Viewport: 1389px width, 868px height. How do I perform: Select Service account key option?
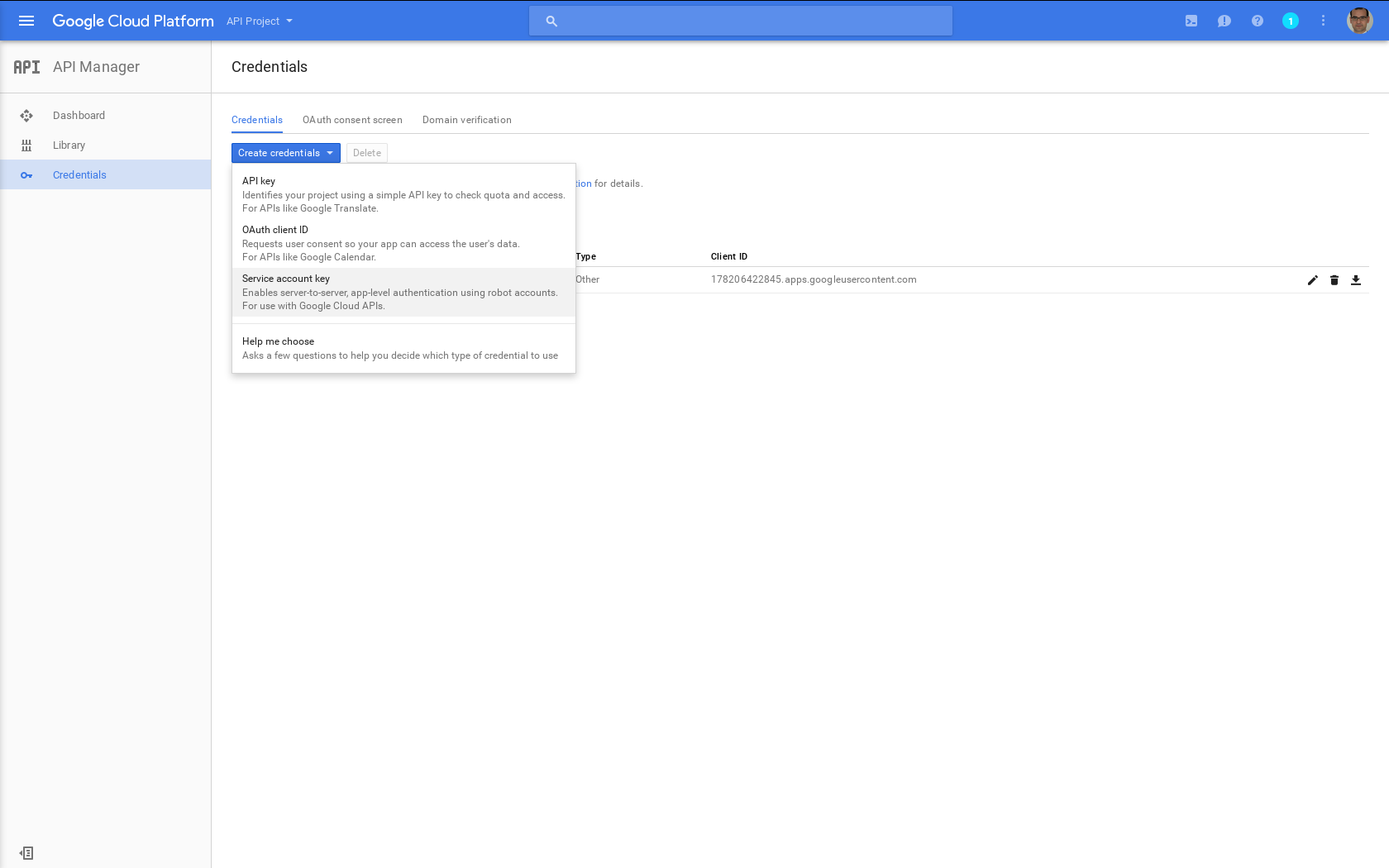403,292
